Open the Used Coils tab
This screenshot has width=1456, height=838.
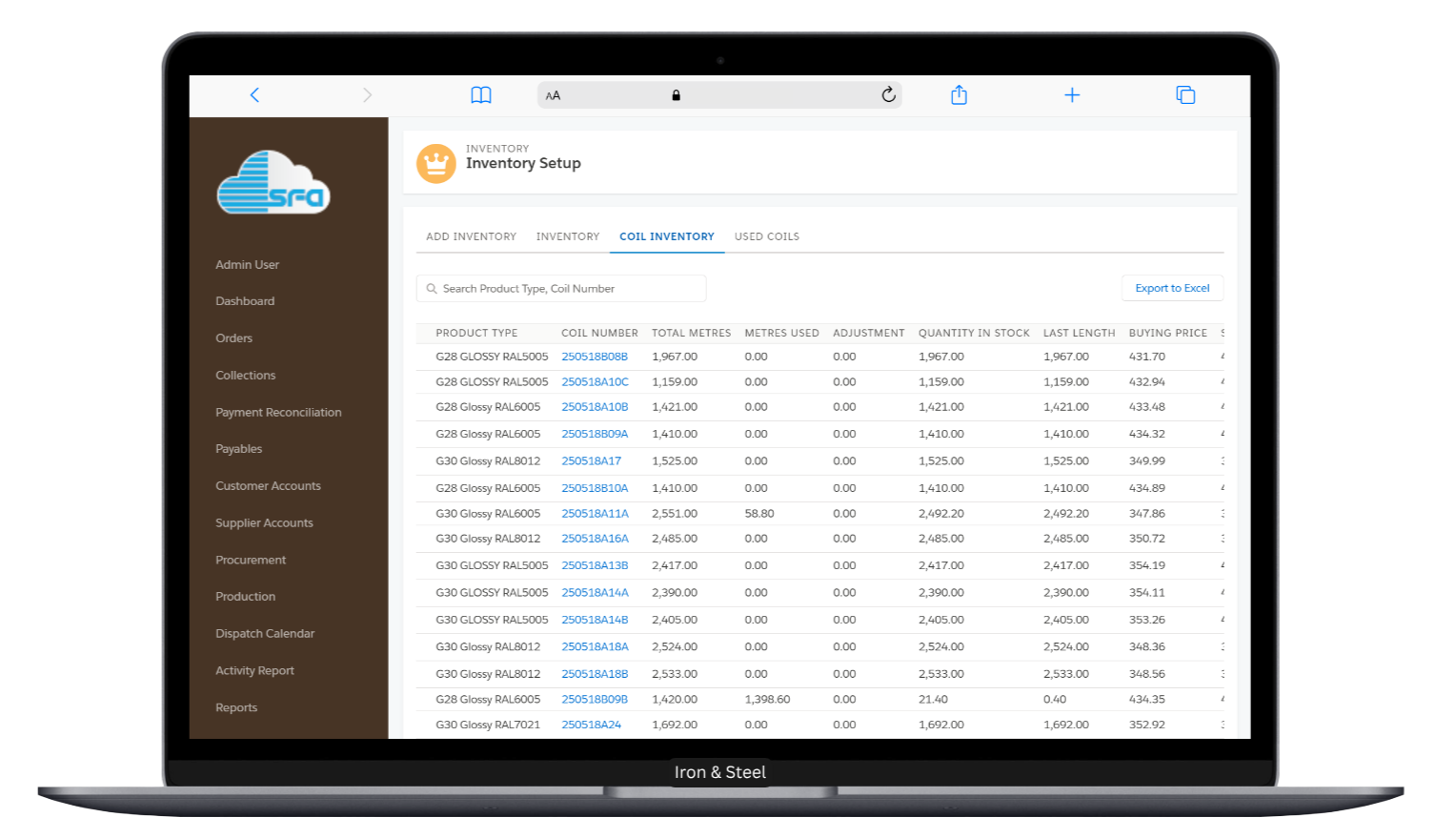766,236
